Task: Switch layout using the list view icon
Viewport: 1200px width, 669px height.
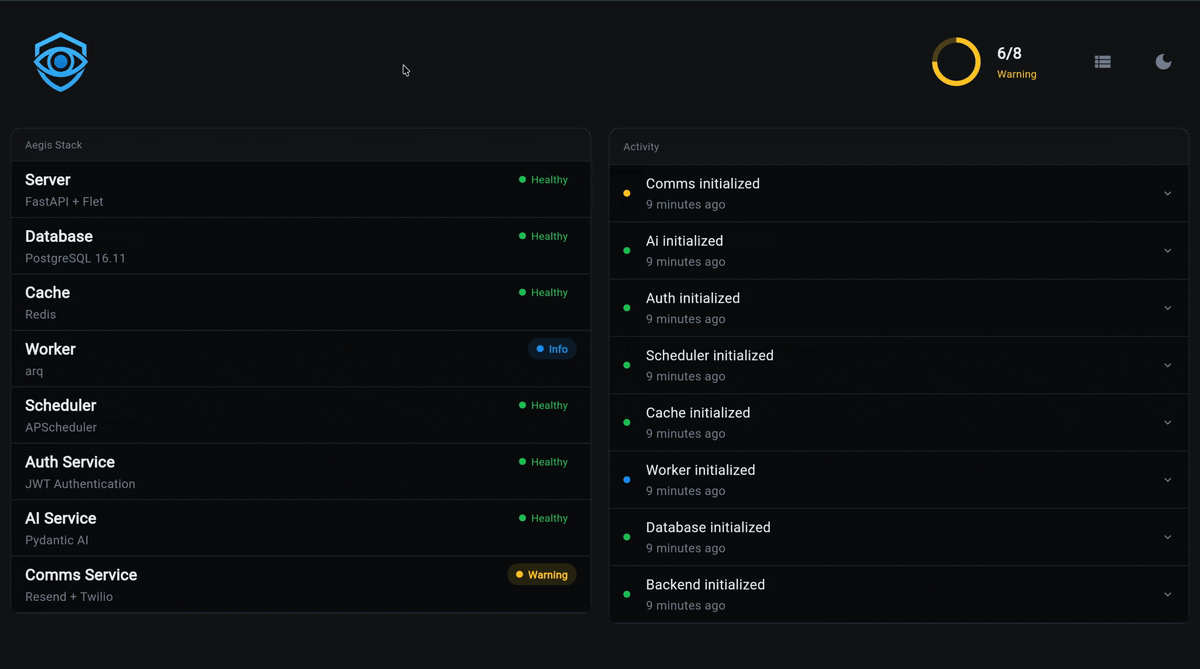Action: click(x=1102, y=62)
